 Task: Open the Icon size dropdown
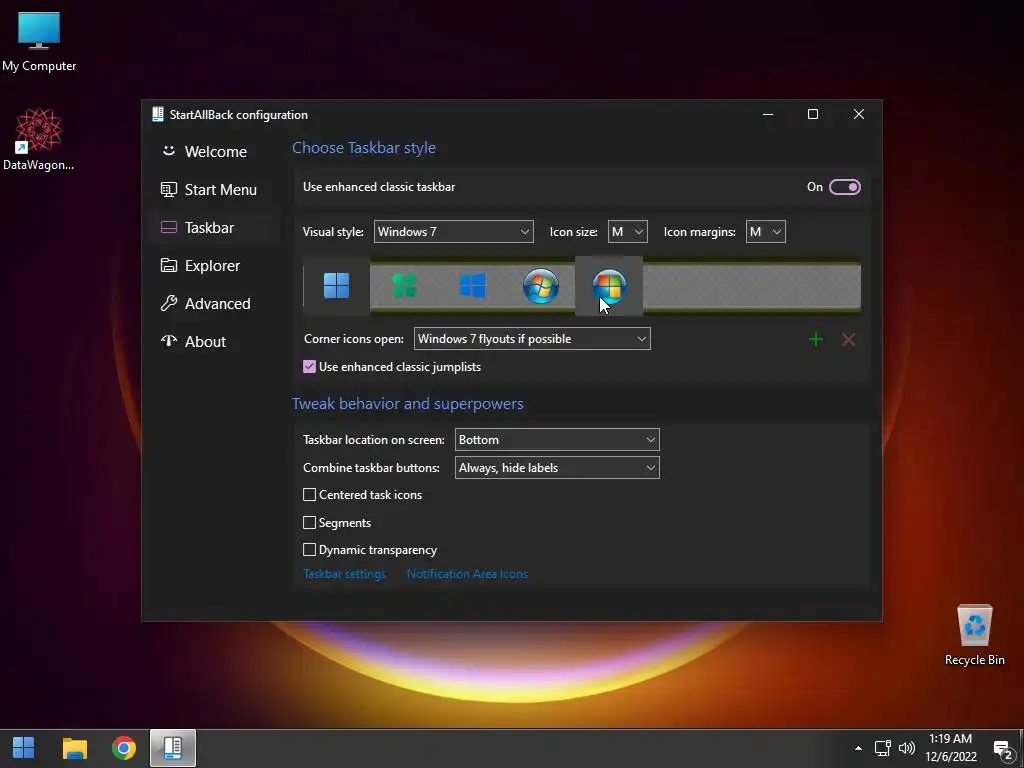(x=628, y=232)
